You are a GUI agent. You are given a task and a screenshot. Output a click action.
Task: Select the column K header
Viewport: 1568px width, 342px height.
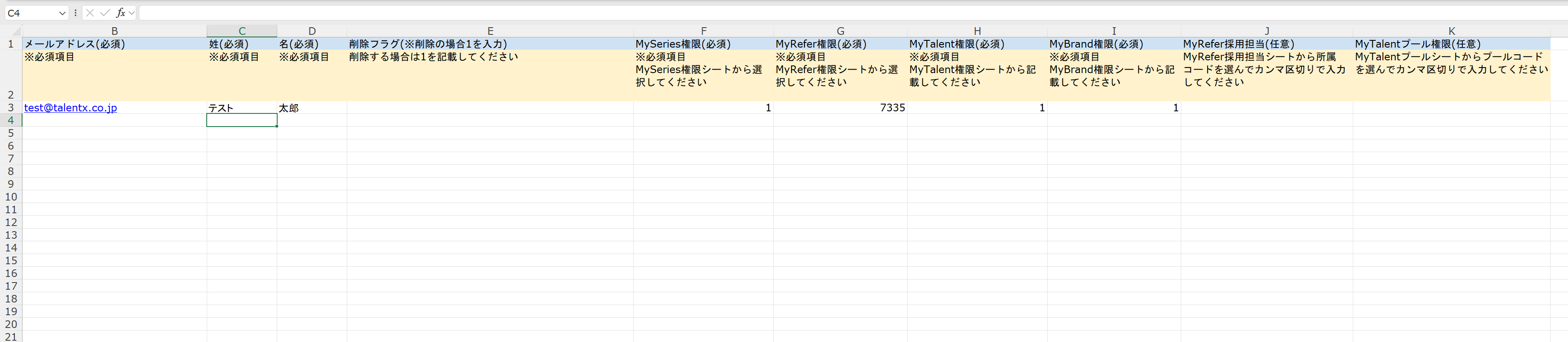[x=1451, y=31]
